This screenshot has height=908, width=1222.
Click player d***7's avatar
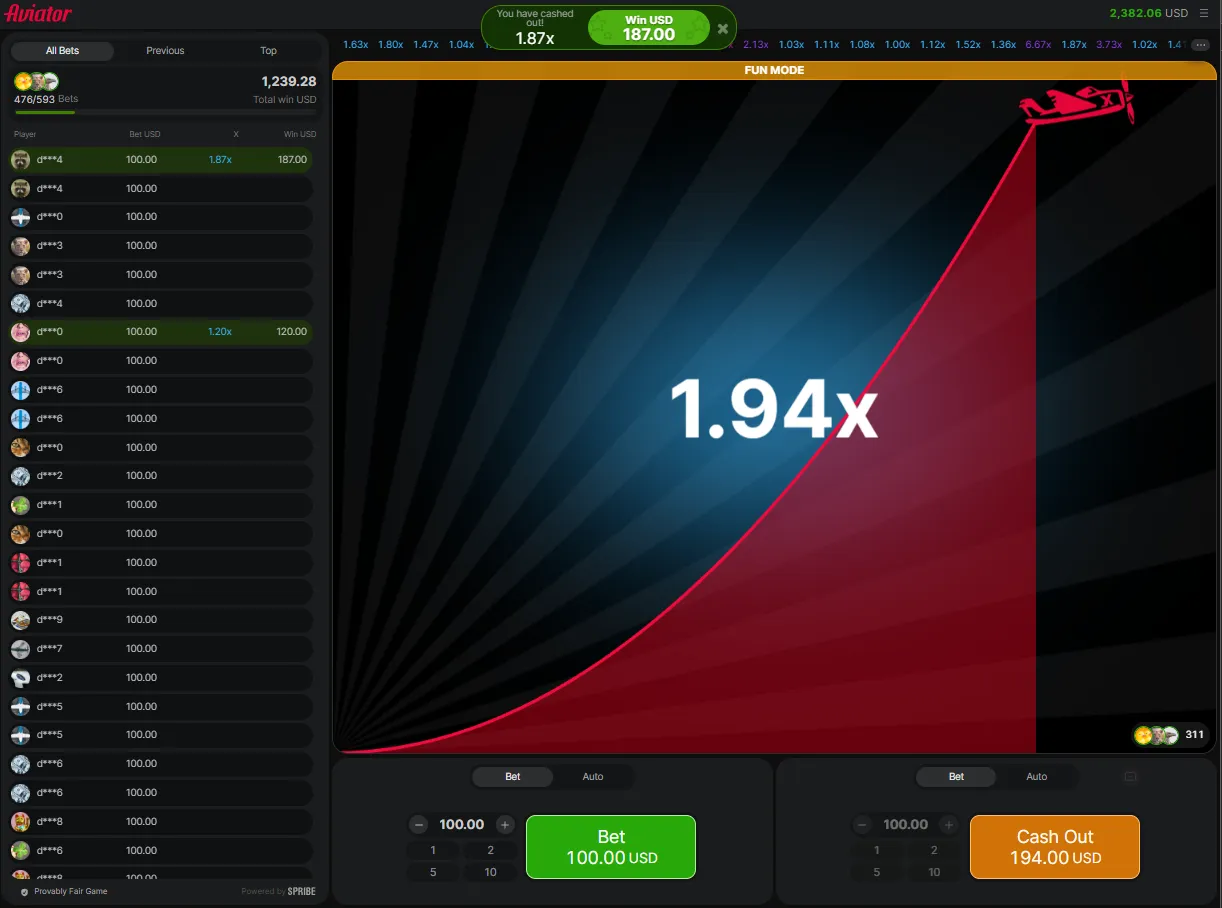[20, 649]
